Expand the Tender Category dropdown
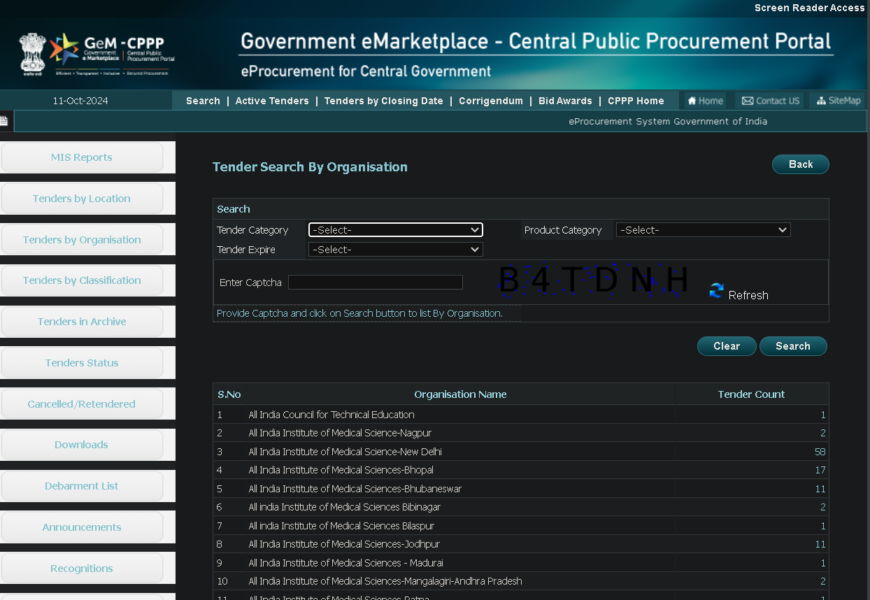 click(x=395, y=230)
